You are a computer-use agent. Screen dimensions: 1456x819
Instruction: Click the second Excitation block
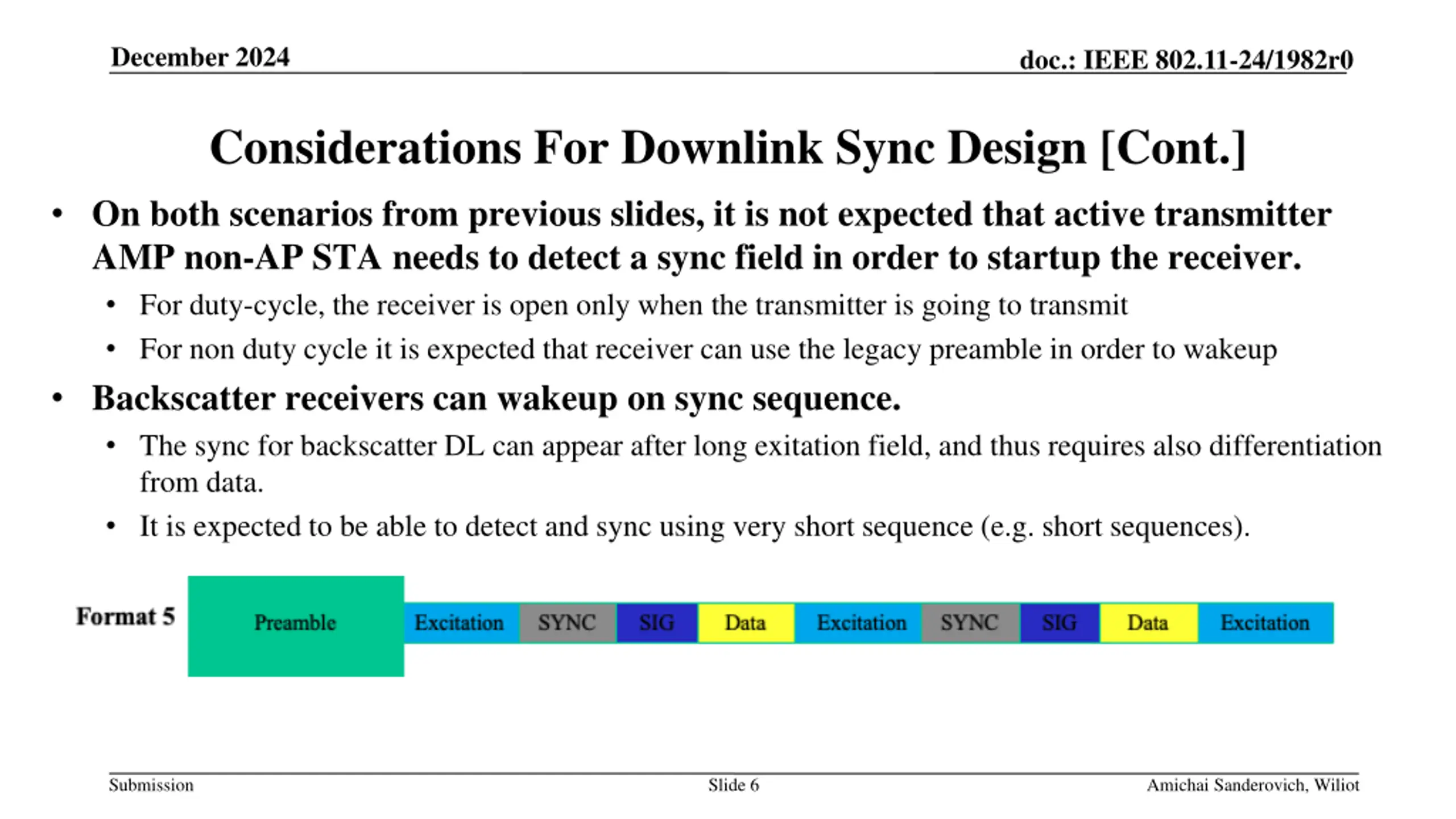pyautogui.click(x=861, y=623)
